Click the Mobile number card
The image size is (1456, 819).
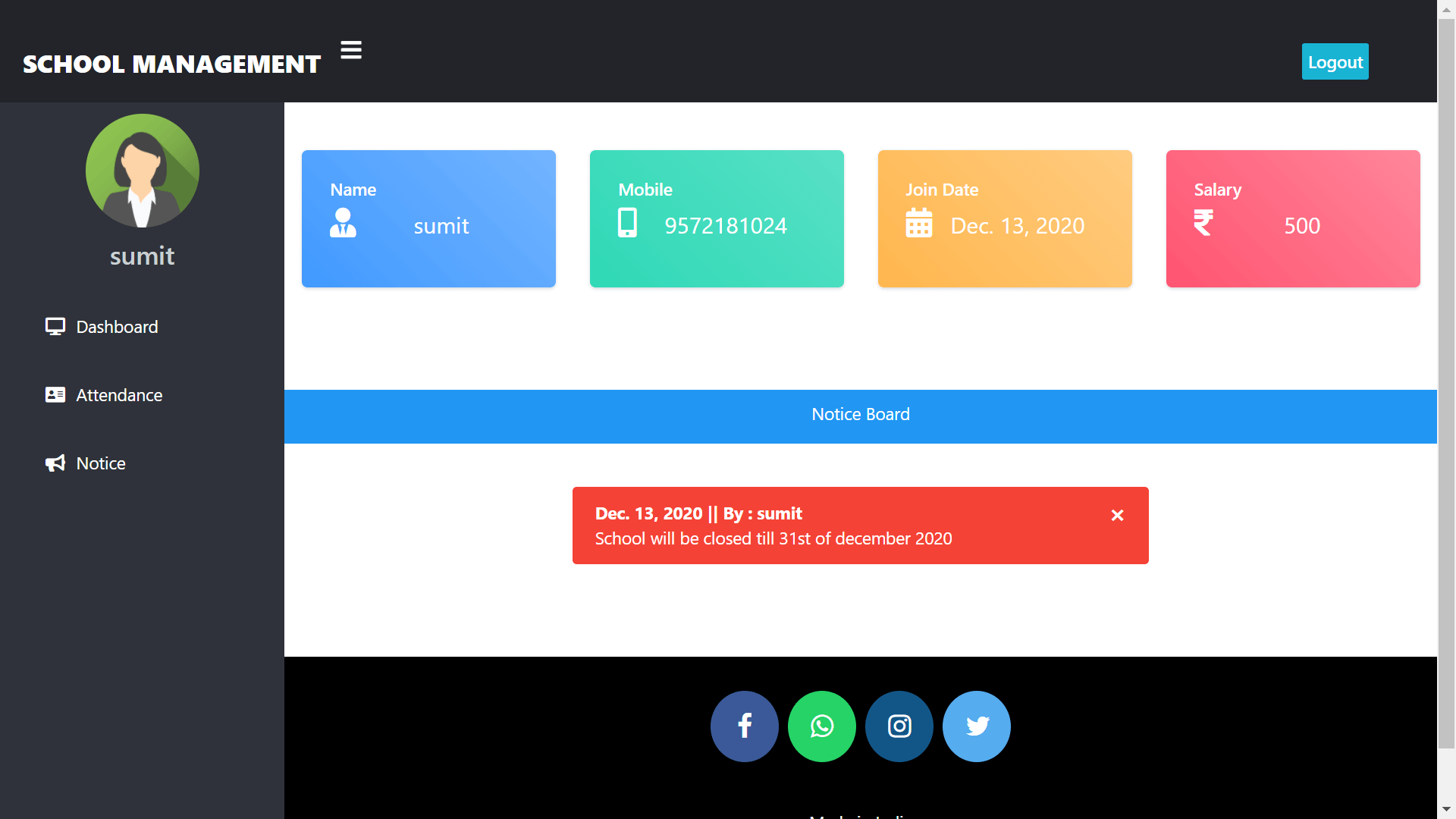717,218
